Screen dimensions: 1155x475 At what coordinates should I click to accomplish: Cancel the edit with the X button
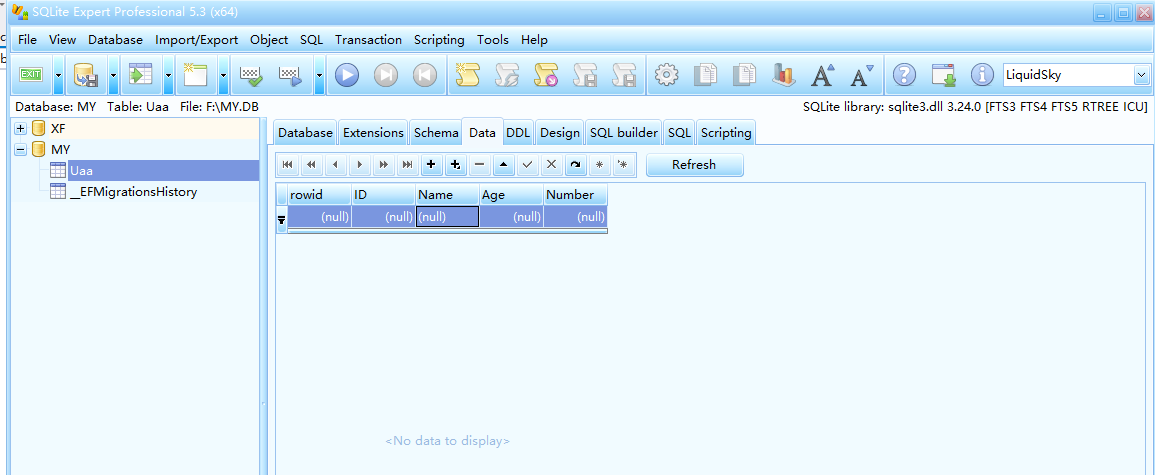tap(550, 165)
